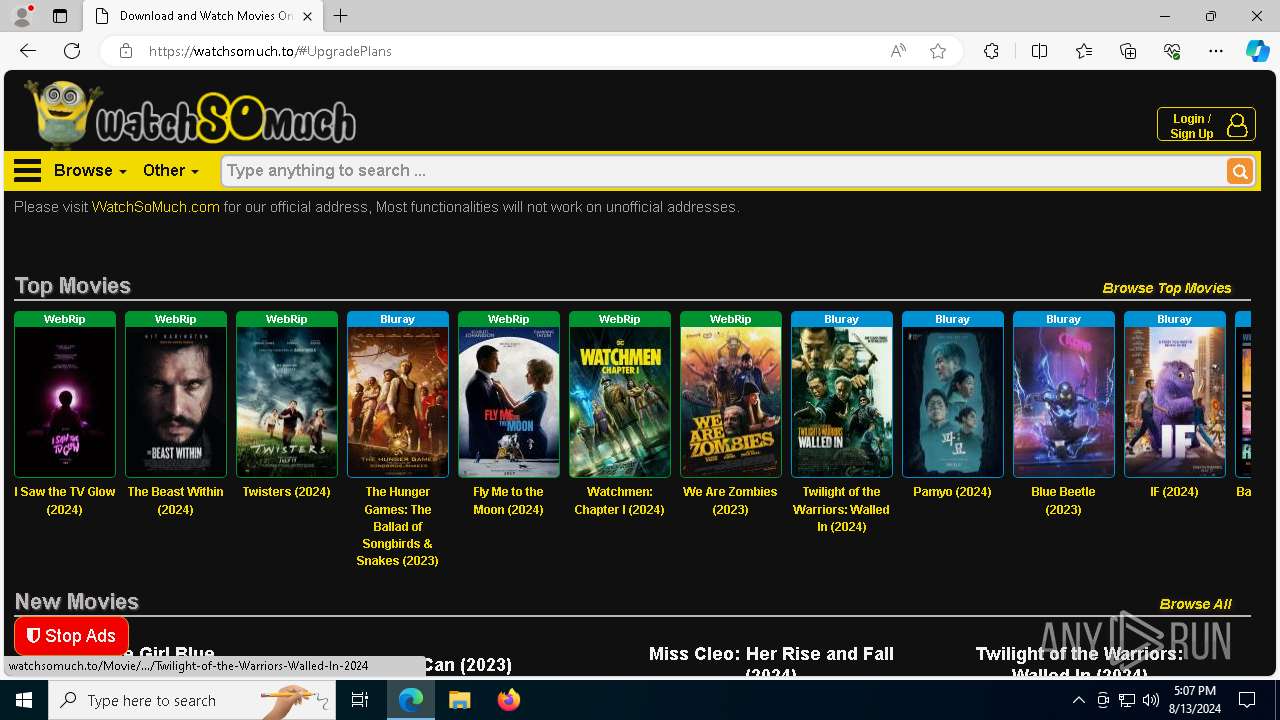This screenshot has width=1280, height=720.
Task: Show hidden tray icons chevron
Action: (x=1078, y=700)
